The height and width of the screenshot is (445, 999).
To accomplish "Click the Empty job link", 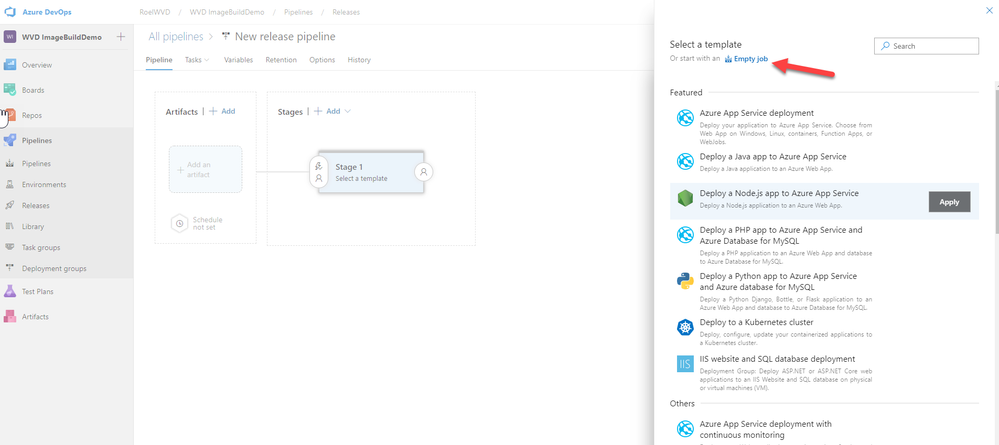I will (x=747, y=59).
